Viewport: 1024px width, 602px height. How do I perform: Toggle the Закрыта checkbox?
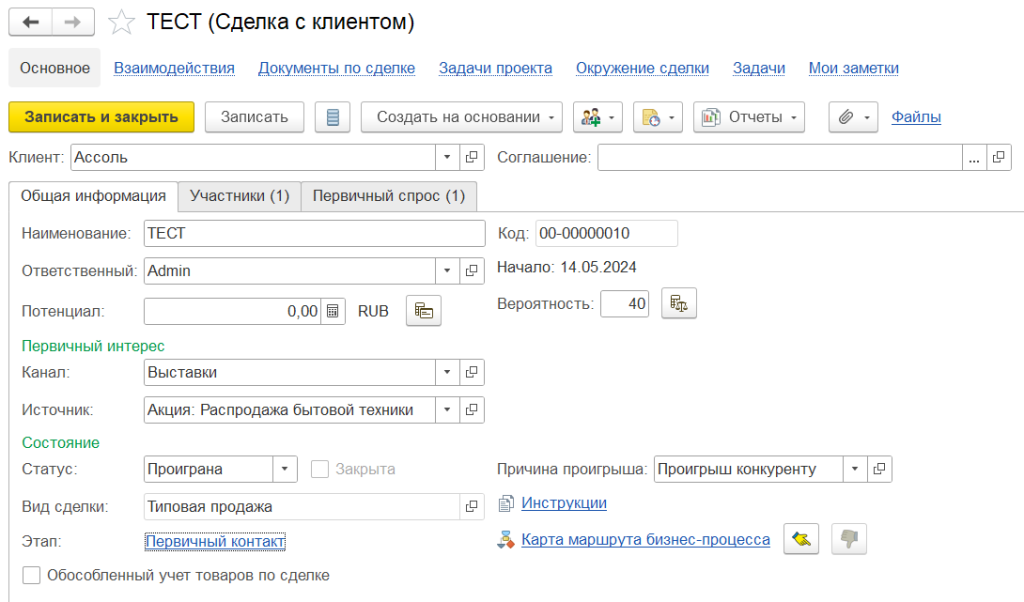(x=320, y=469)
